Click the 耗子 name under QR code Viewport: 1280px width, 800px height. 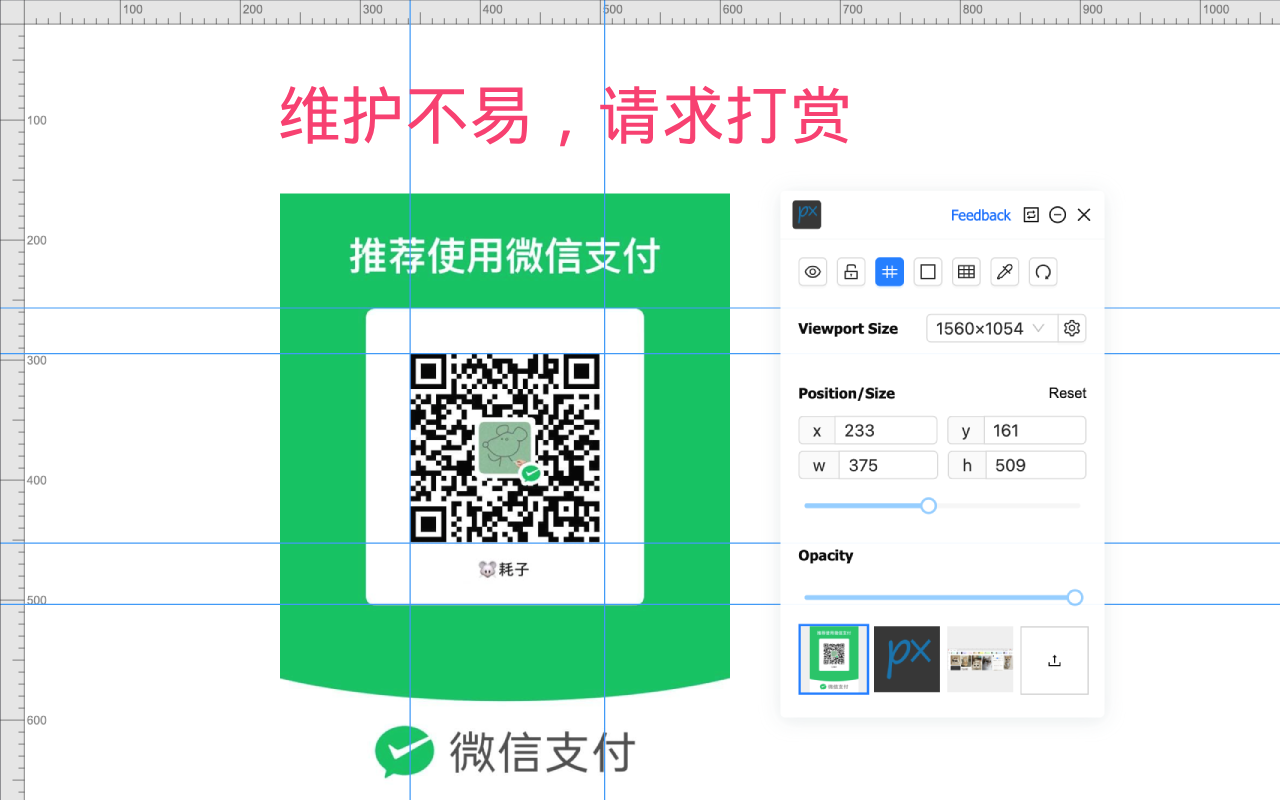(x=514, y=570)
